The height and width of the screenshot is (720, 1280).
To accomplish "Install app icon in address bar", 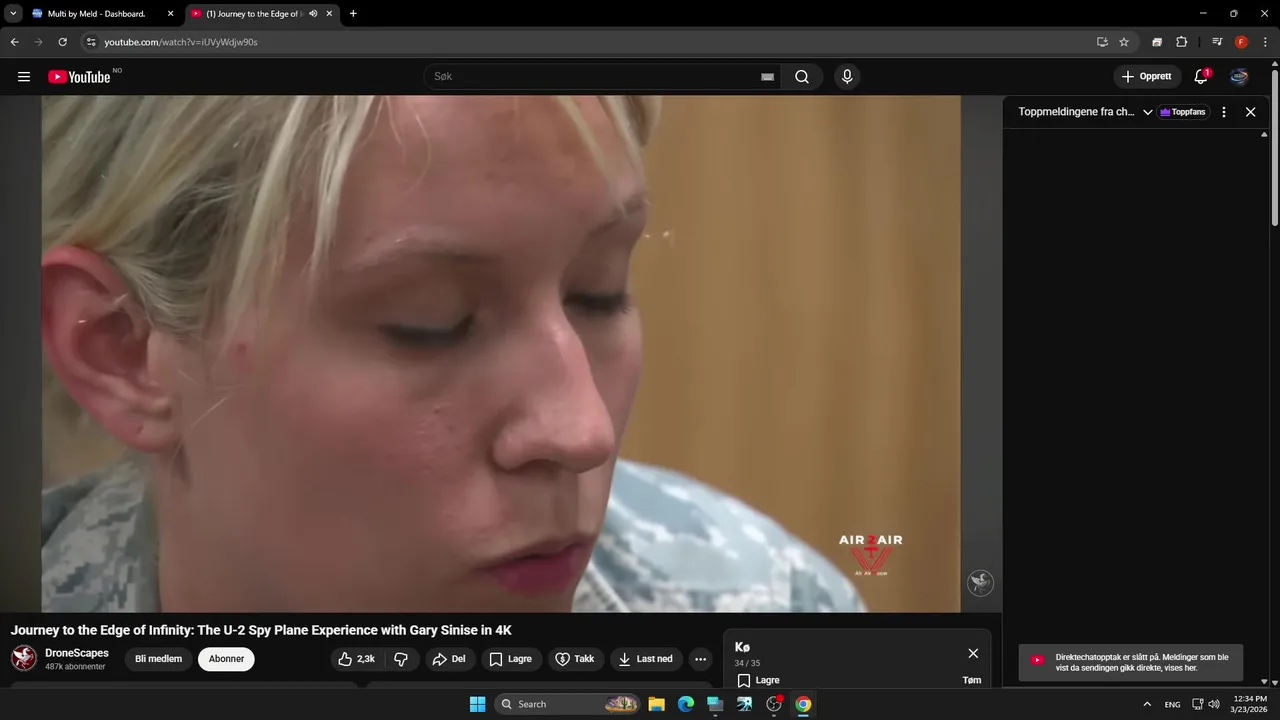I will pyautogui.click(x=1102, y=42).
